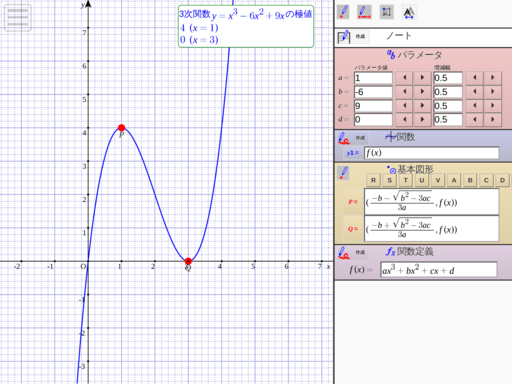512x384 pixels.
Task: Click the parameter a value field
Action: [x=373, y=78]
